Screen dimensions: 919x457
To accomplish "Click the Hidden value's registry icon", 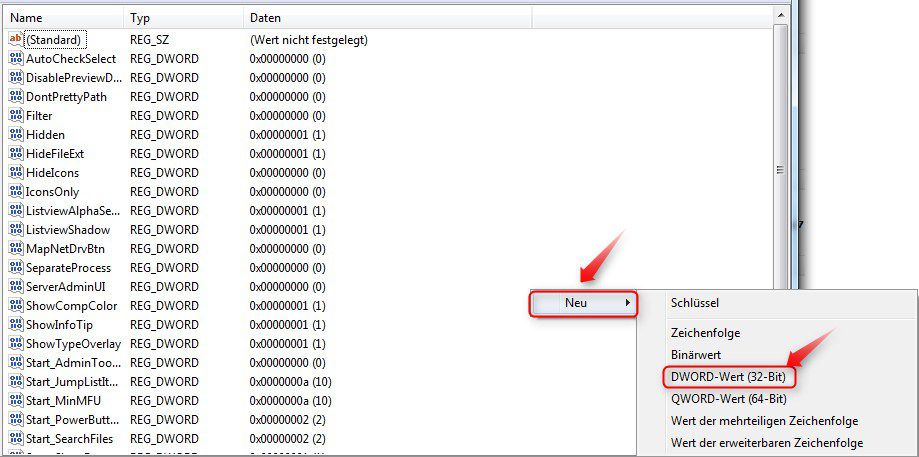I will pyautogui.click(x=15, y=134).
